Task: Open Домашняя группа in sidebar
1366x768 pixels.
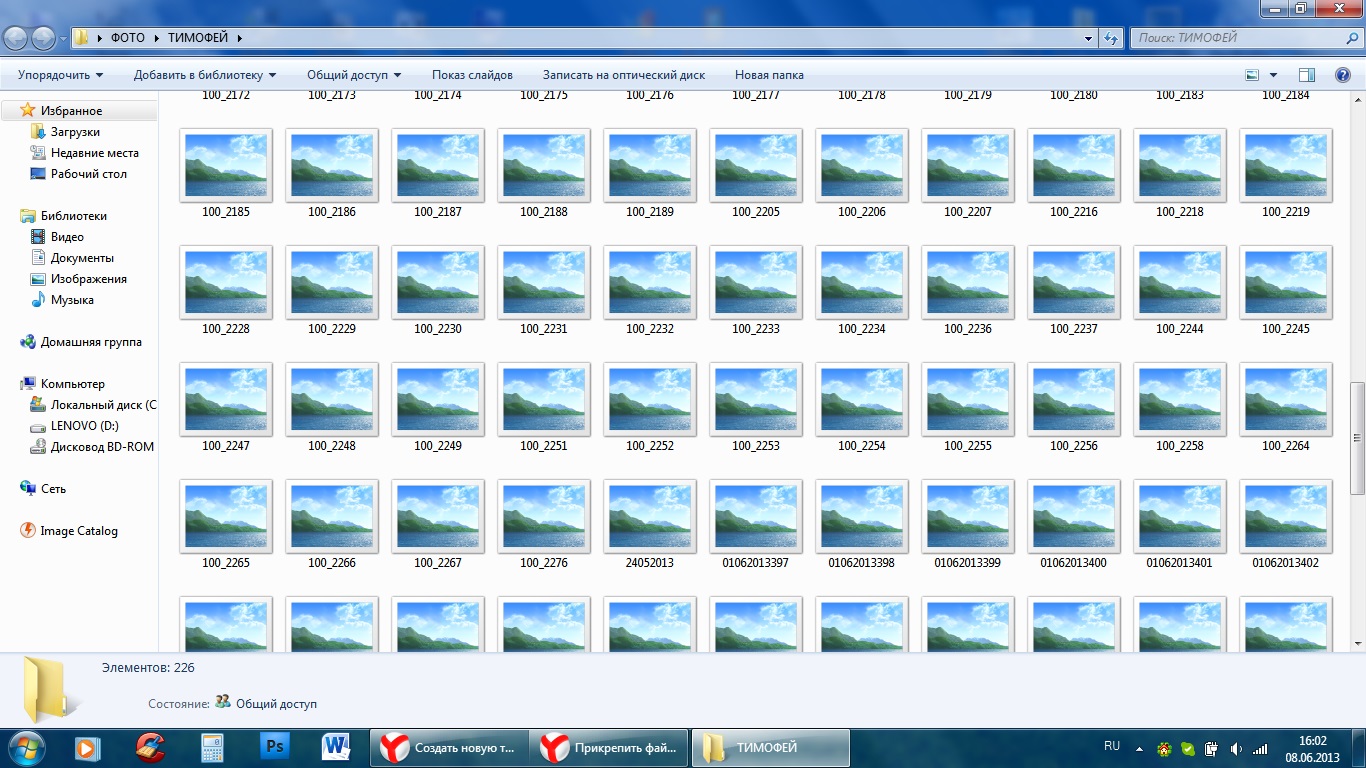Action: [90, 342]
